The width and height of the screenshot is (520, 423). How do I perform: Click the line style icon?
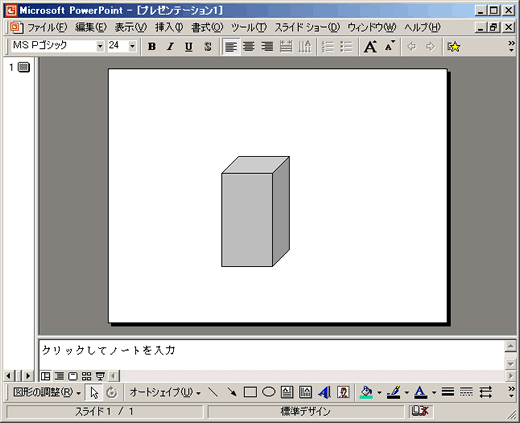point(448,392)
